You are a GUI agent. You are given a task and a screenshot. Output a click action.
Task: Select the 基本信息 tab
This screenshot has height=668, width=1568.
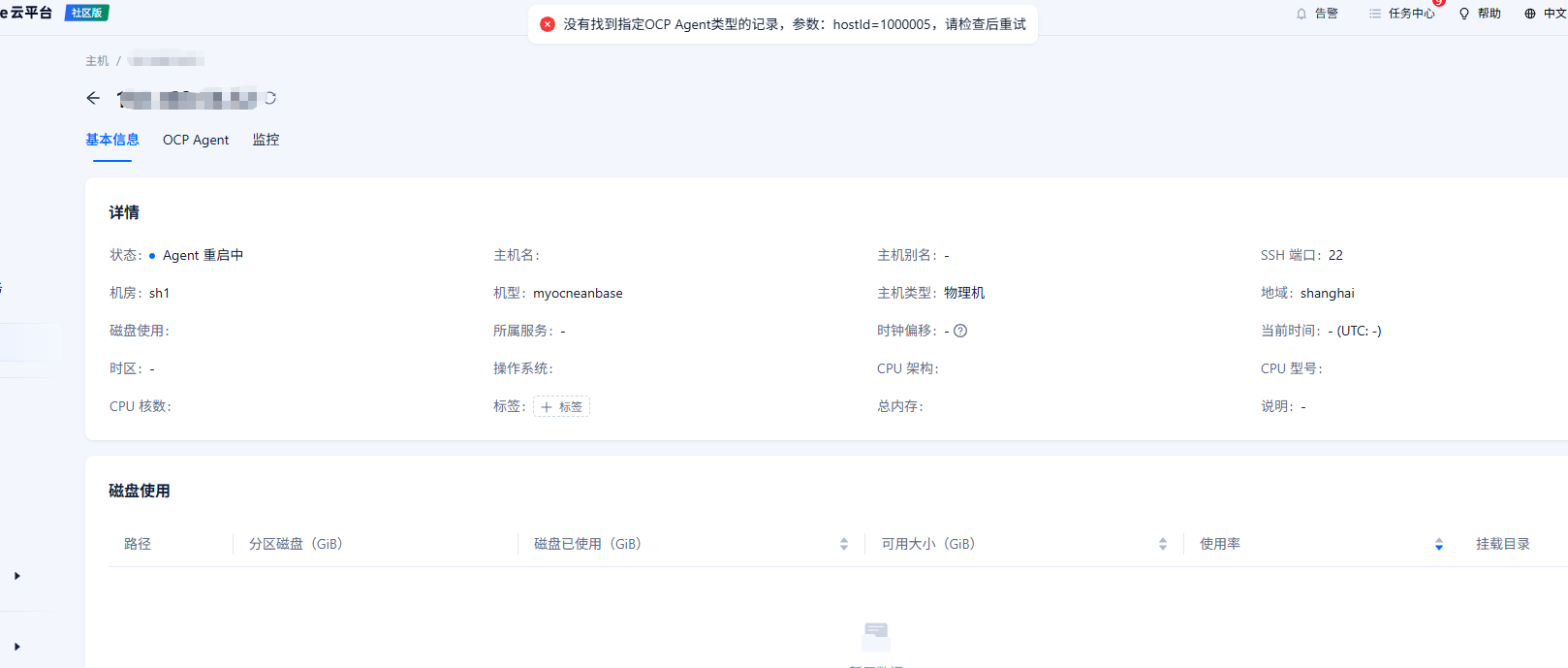[112, 140]
